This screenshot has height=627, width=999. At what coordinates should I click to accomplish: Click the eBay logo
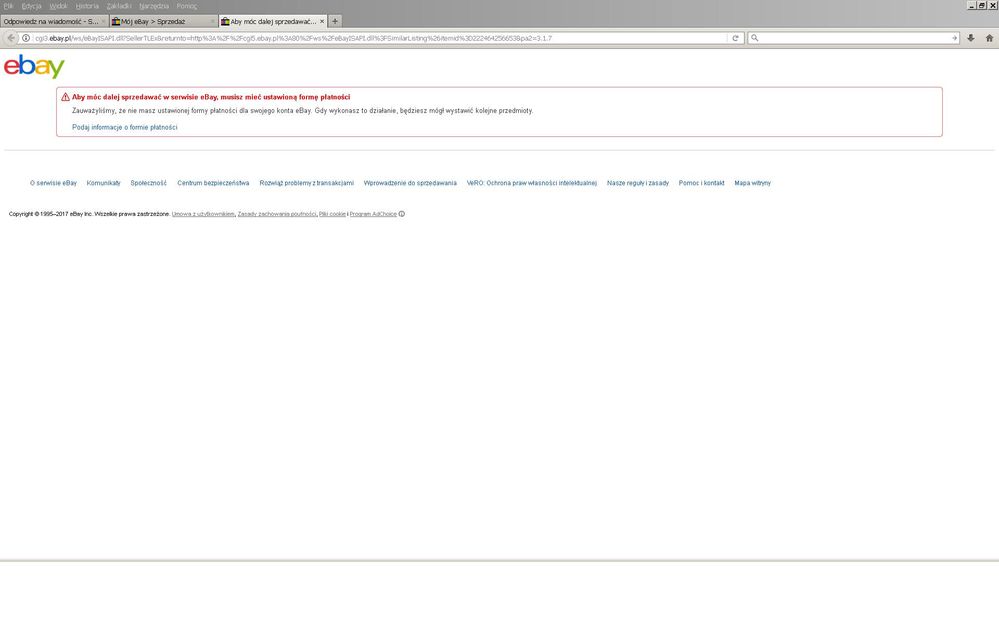pyautogui.click(x=34, y=66)
